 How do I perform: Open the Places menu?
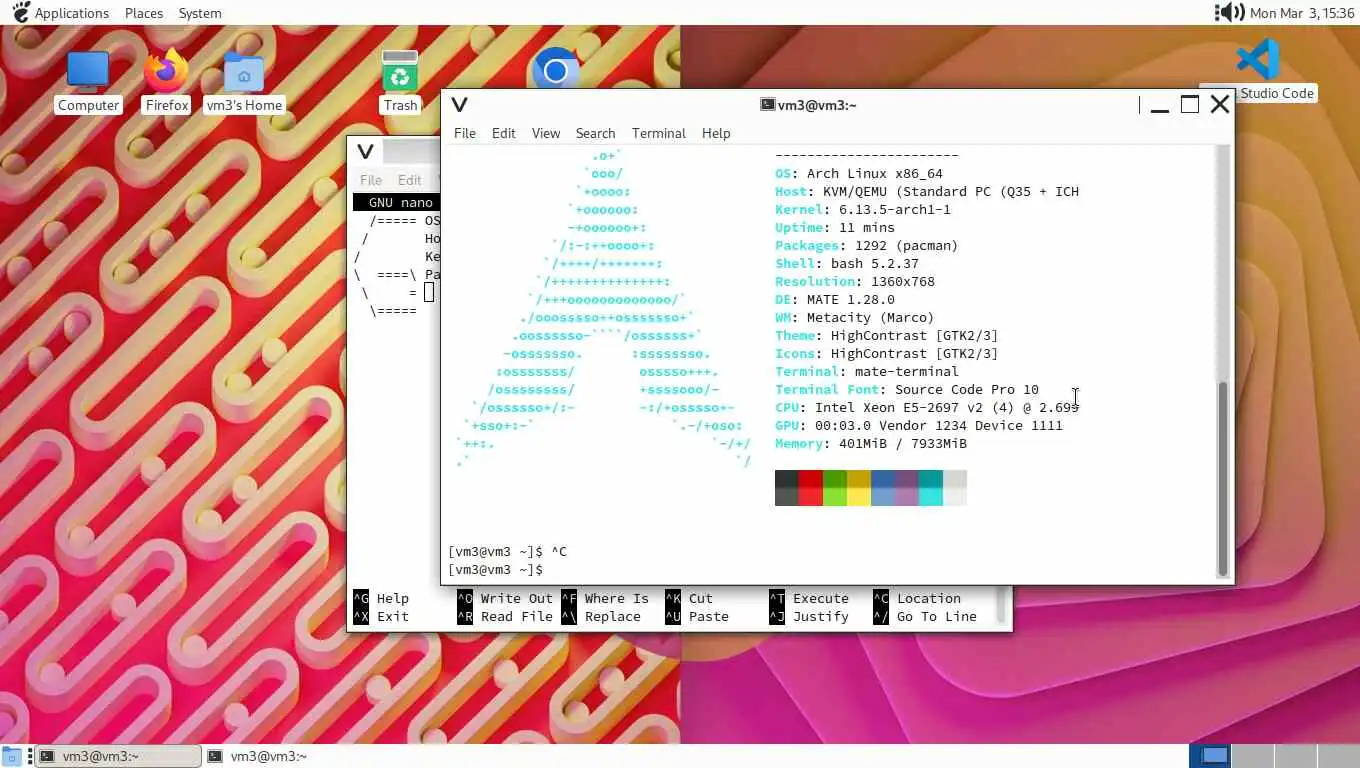(x=144, y=13)
